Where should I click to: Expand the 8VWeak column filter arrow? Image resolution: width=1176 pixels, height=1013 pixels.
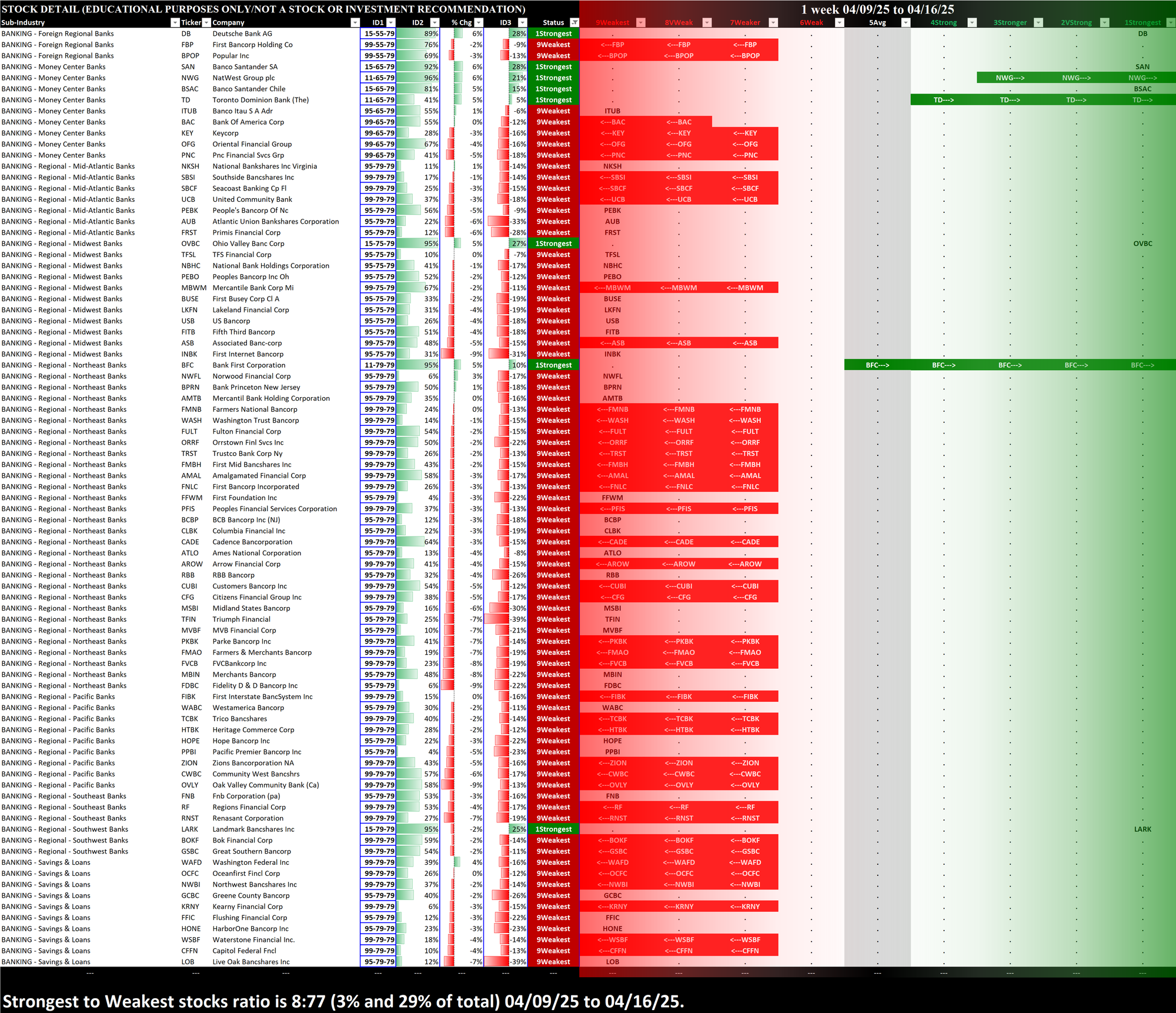pos(707,22)
